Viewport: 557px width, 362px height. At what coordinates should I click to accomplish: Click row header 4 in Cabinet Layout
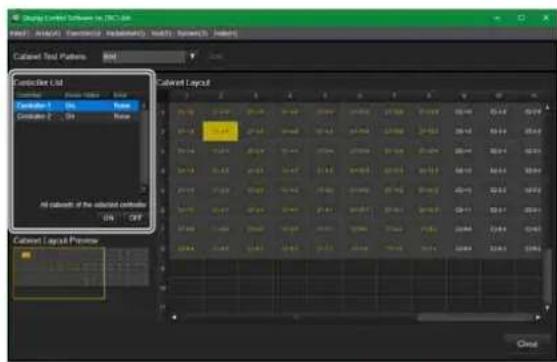pyautogui.click(x=163, y=171)
